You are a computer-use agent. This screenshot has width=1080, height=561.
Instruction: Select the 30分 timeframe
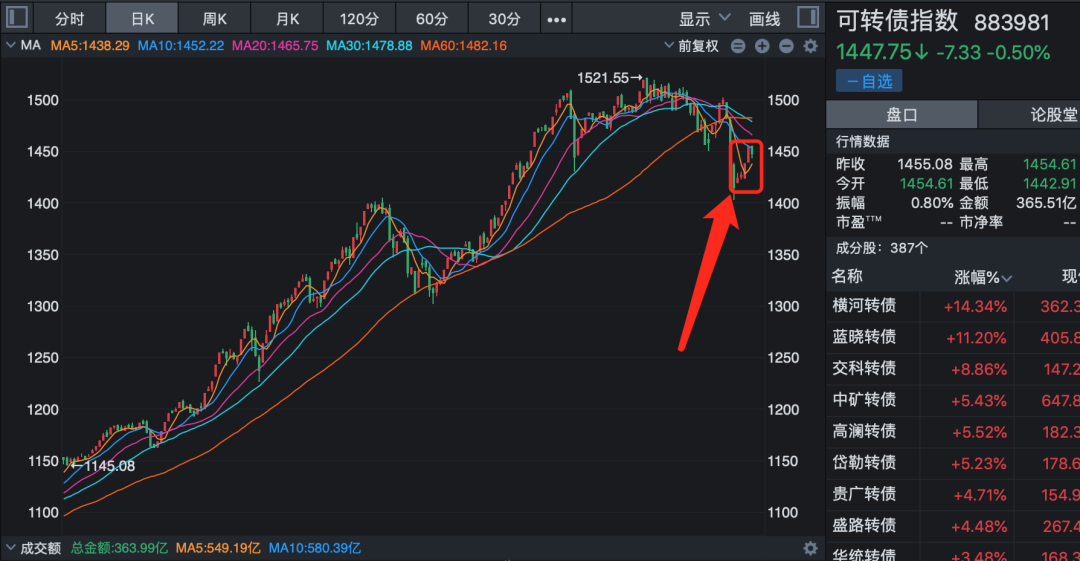pos(504,19)
